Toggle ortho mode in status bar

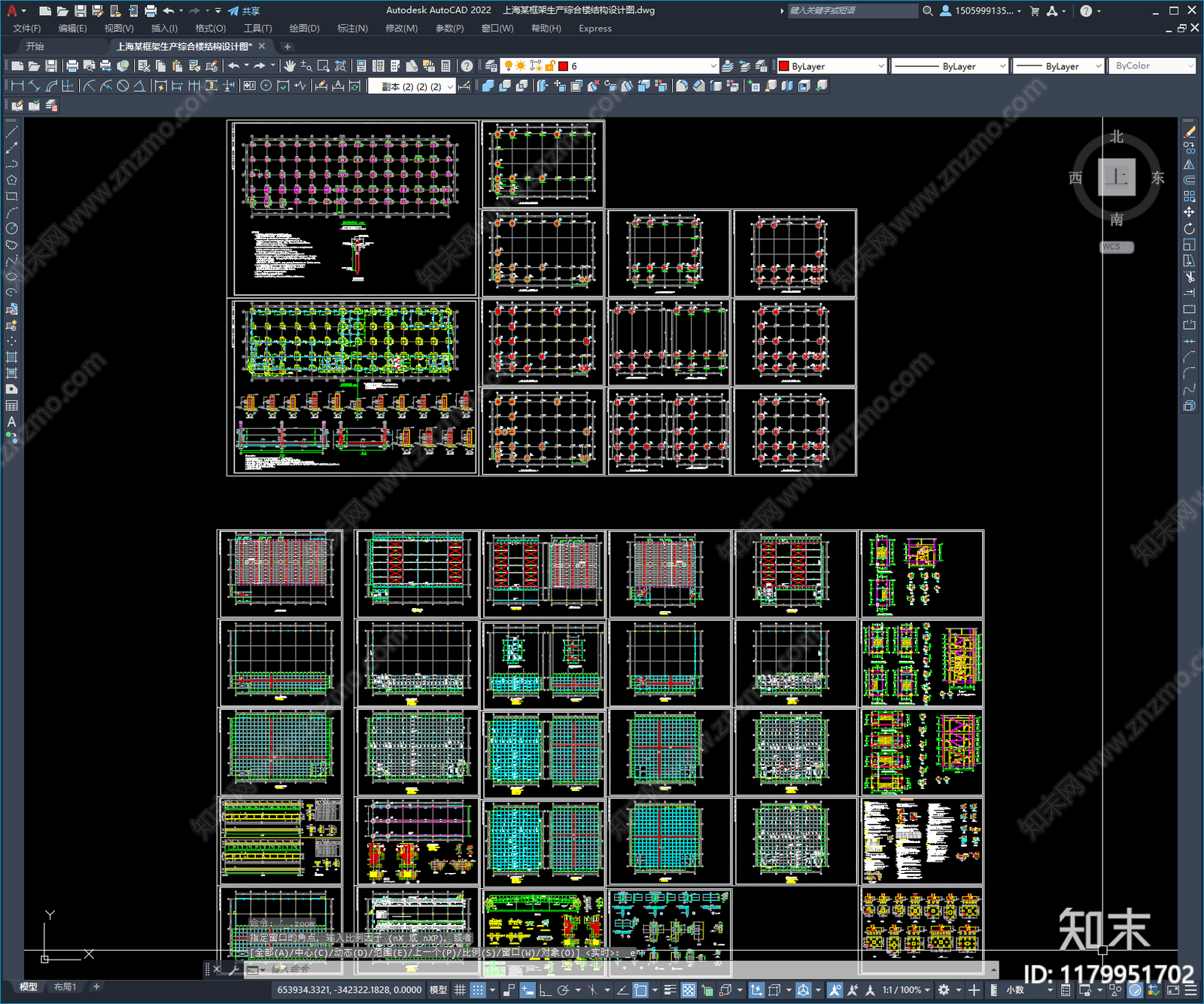pos(545,990)
